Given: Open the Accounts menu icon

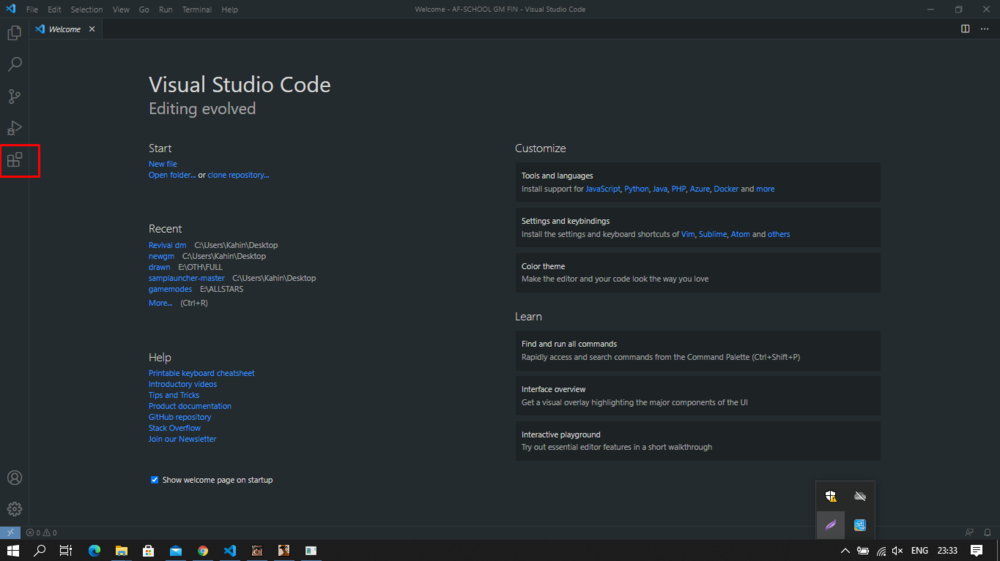Looking at the screenshot, I should tap(14, 477).
